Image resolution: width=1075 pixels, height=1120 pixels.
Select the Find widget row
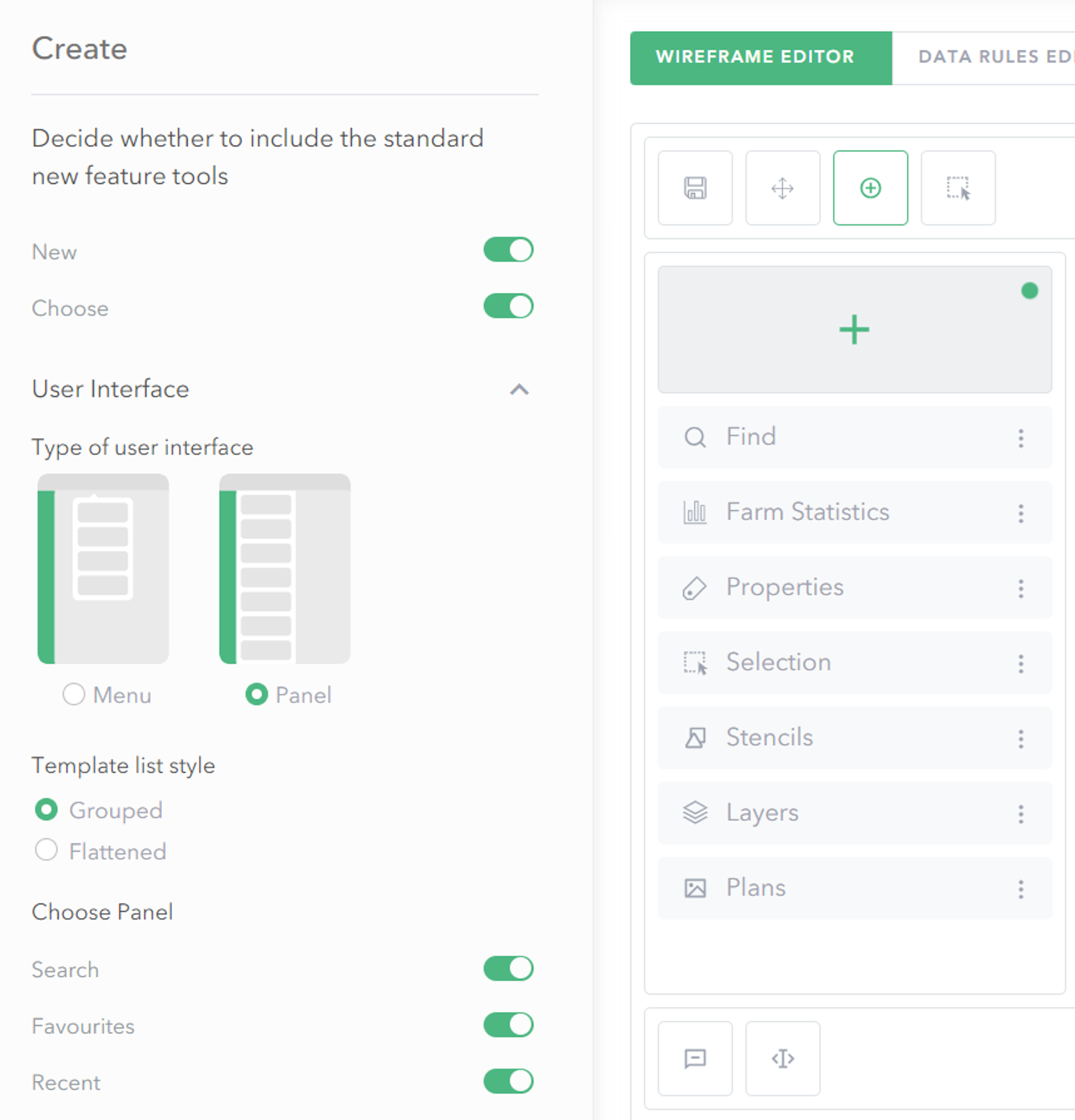click(855, 438)
